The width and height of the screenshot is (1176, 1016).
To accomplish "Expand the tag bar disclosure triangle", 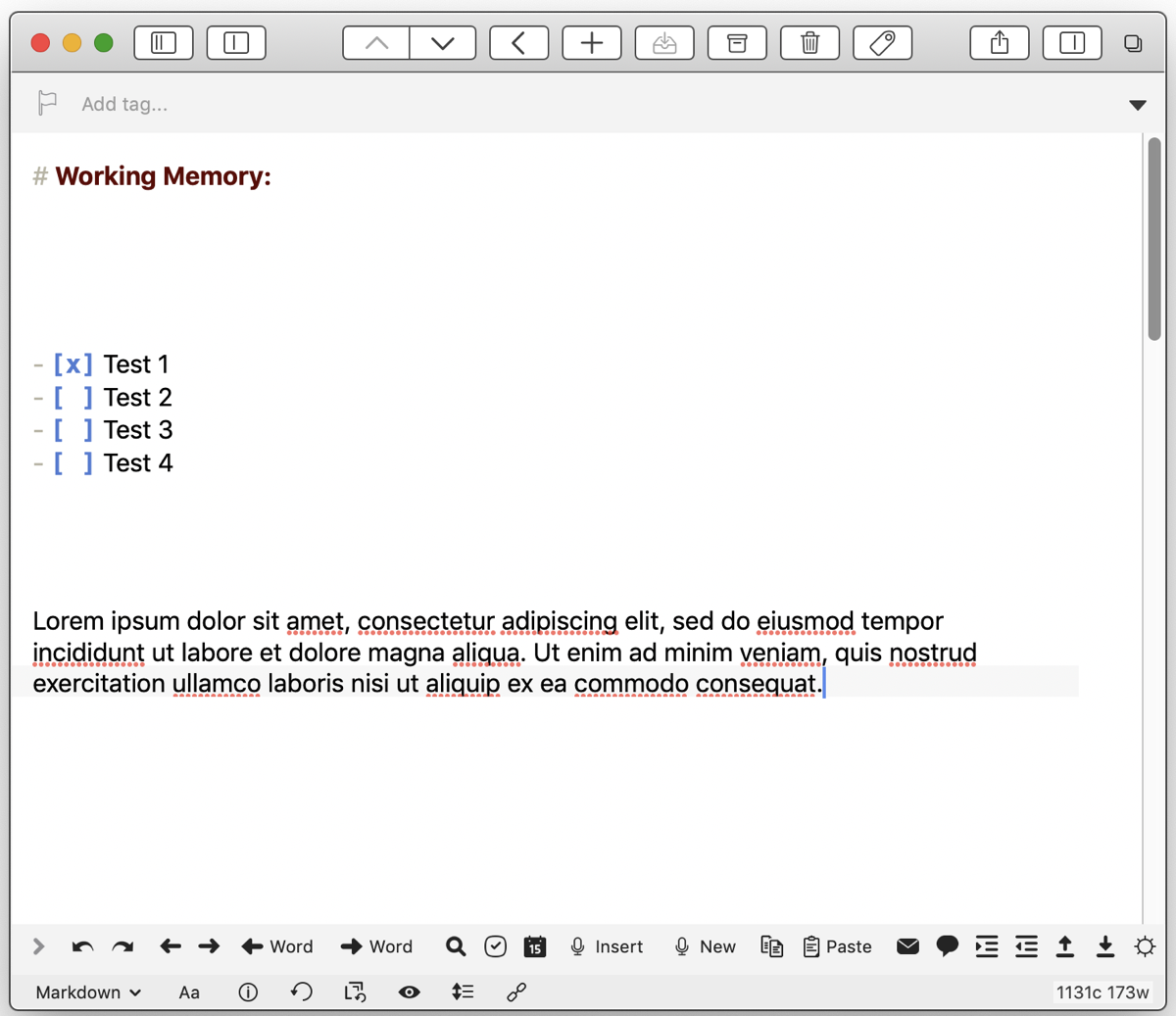I will pos(1137,105).
